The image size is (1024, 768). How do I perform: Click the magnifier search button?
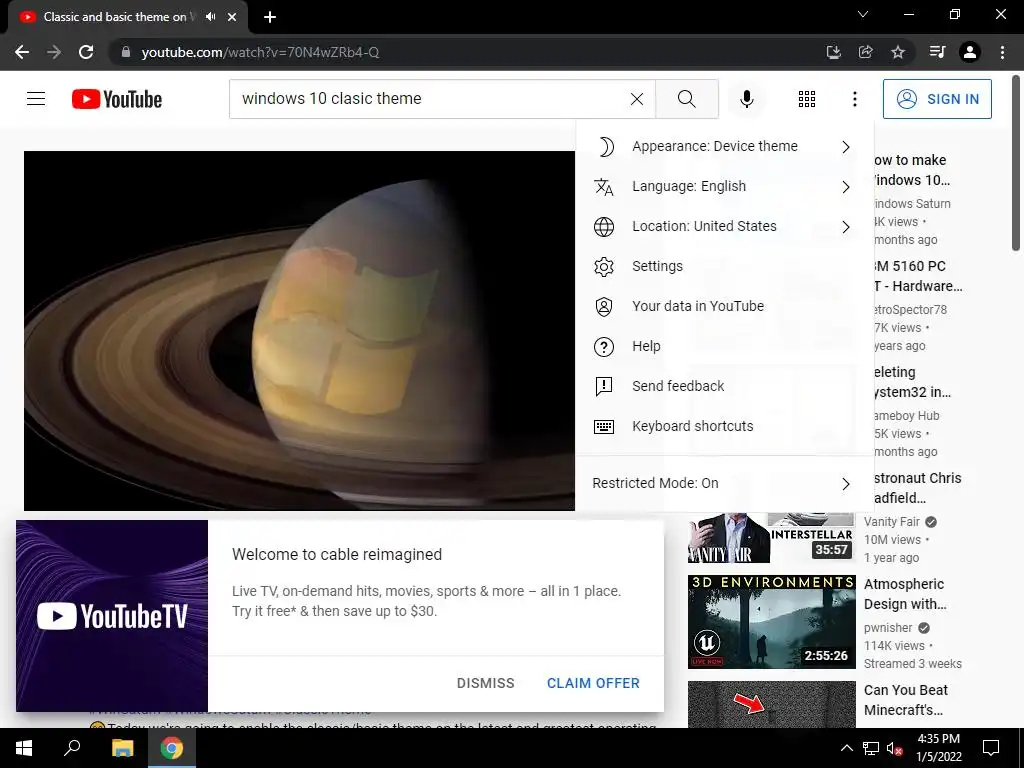coord(686,99)
